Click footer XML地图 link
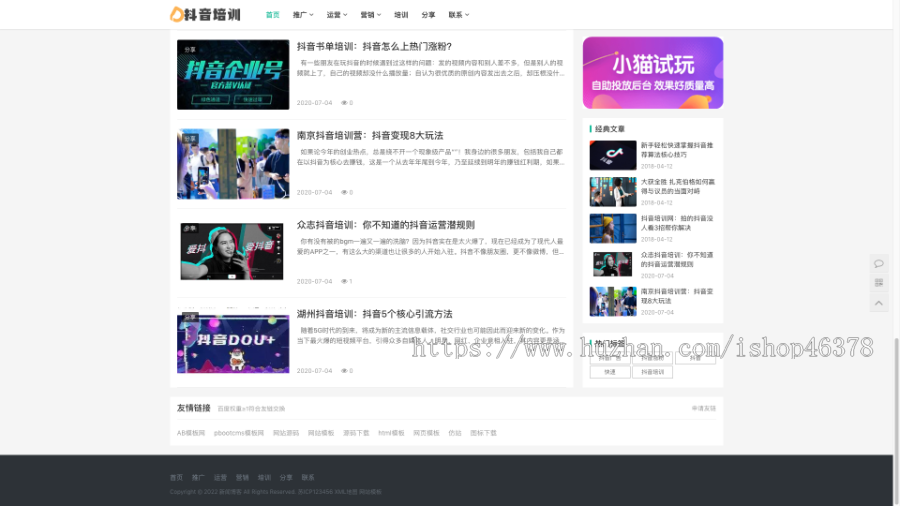Viewport: 900px width, 506px height. [x=346, y=492]
